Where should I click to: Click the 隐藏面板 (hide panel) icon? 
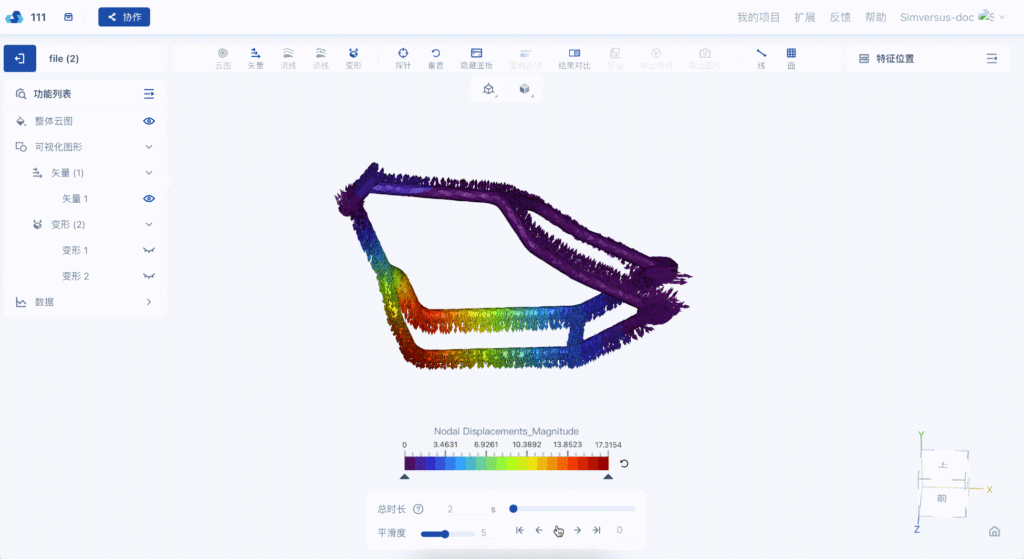point(476,57)
